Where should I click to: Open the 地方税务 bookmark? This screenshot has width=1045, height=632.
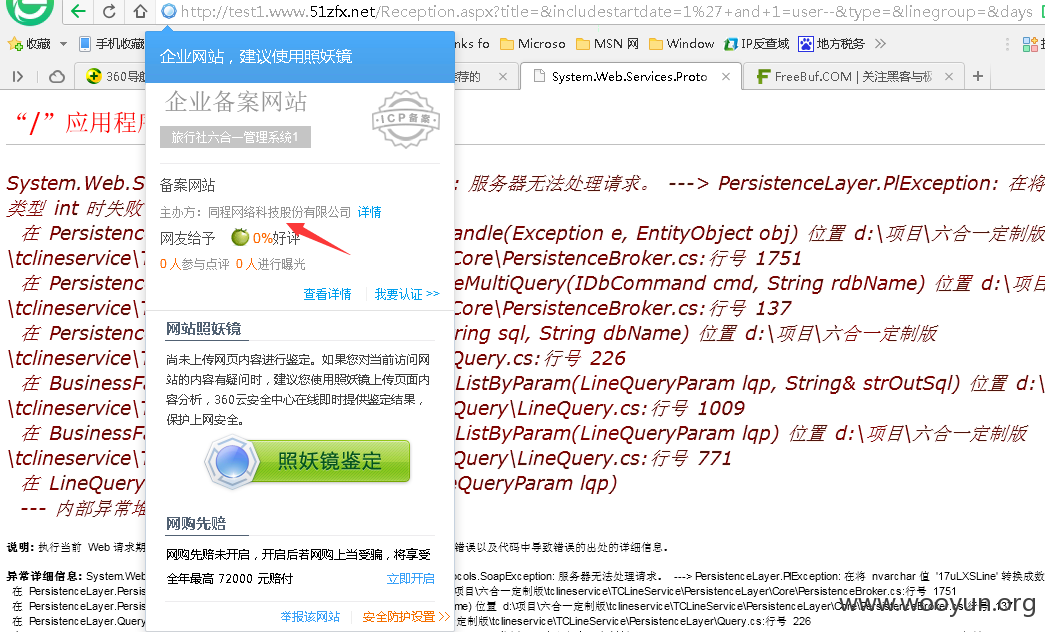tap(831, 44)
